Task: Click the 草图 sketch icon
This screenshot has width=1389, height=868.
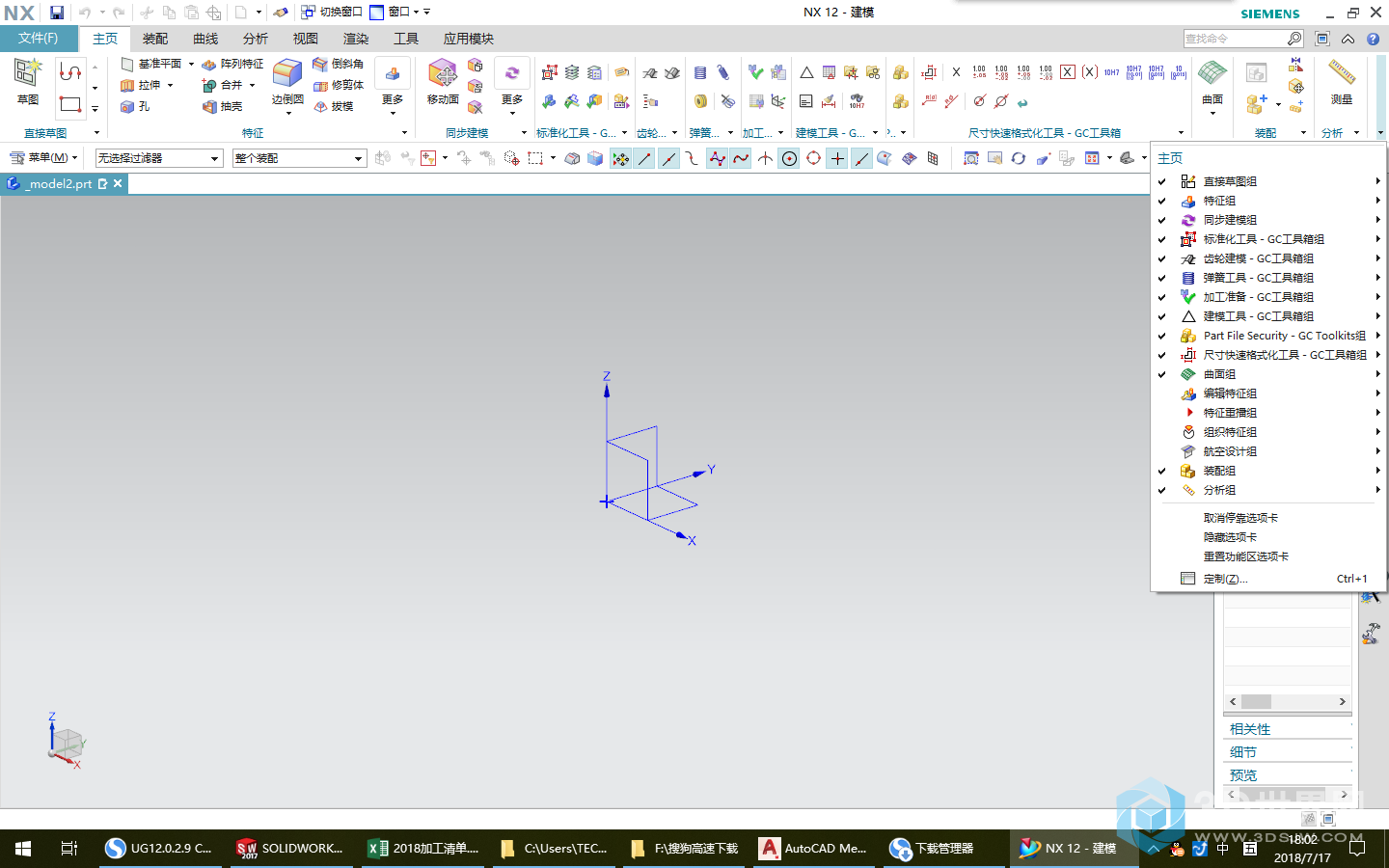Action: (x=28, y=73)
